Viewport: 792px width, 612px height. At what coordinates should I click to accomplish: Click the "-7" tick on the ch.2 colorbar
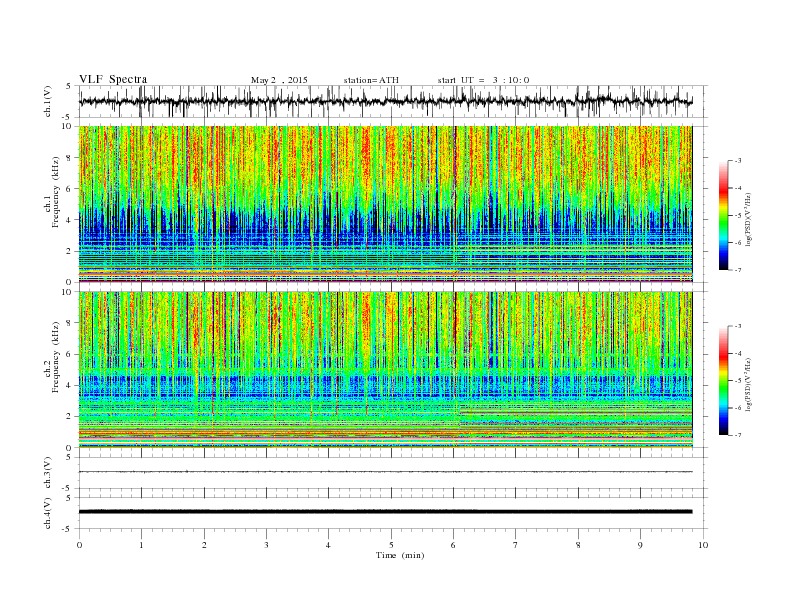pyautogui.click(x=737, y=435)
